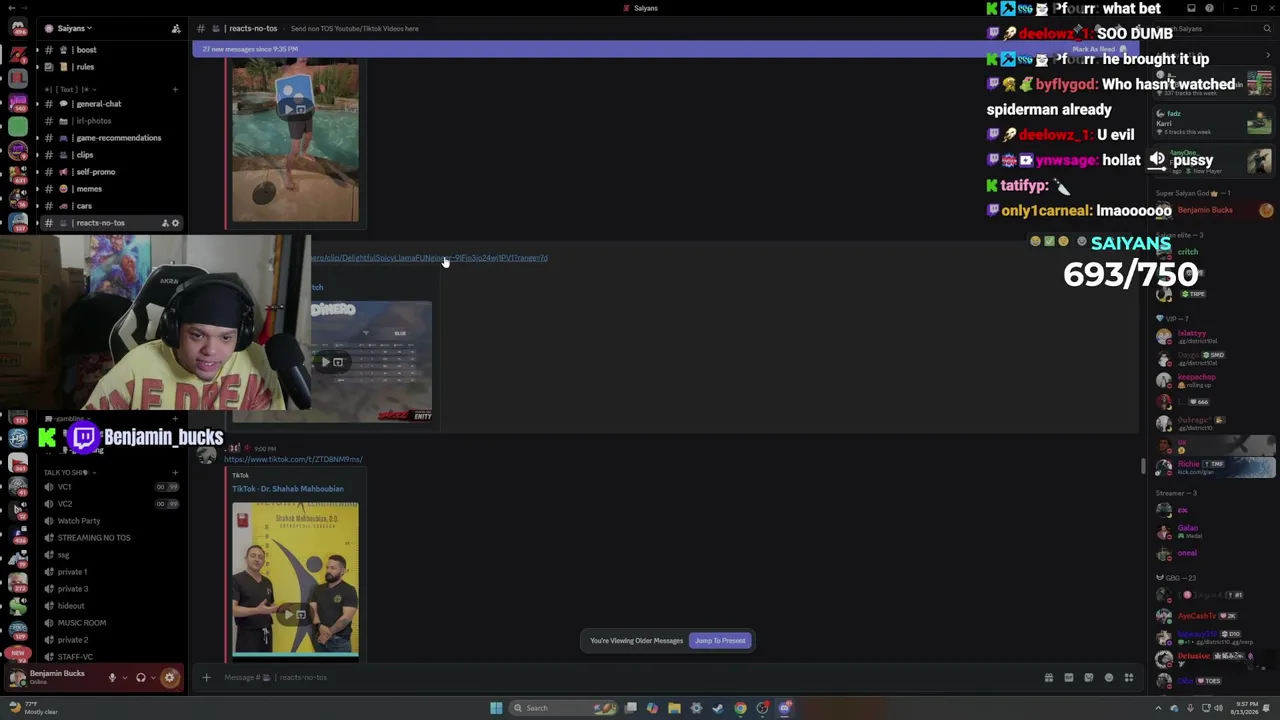The image size is (1280, 720).
Task: Open File Explorer from the taskbar
Action: click(x=674, y=708)
